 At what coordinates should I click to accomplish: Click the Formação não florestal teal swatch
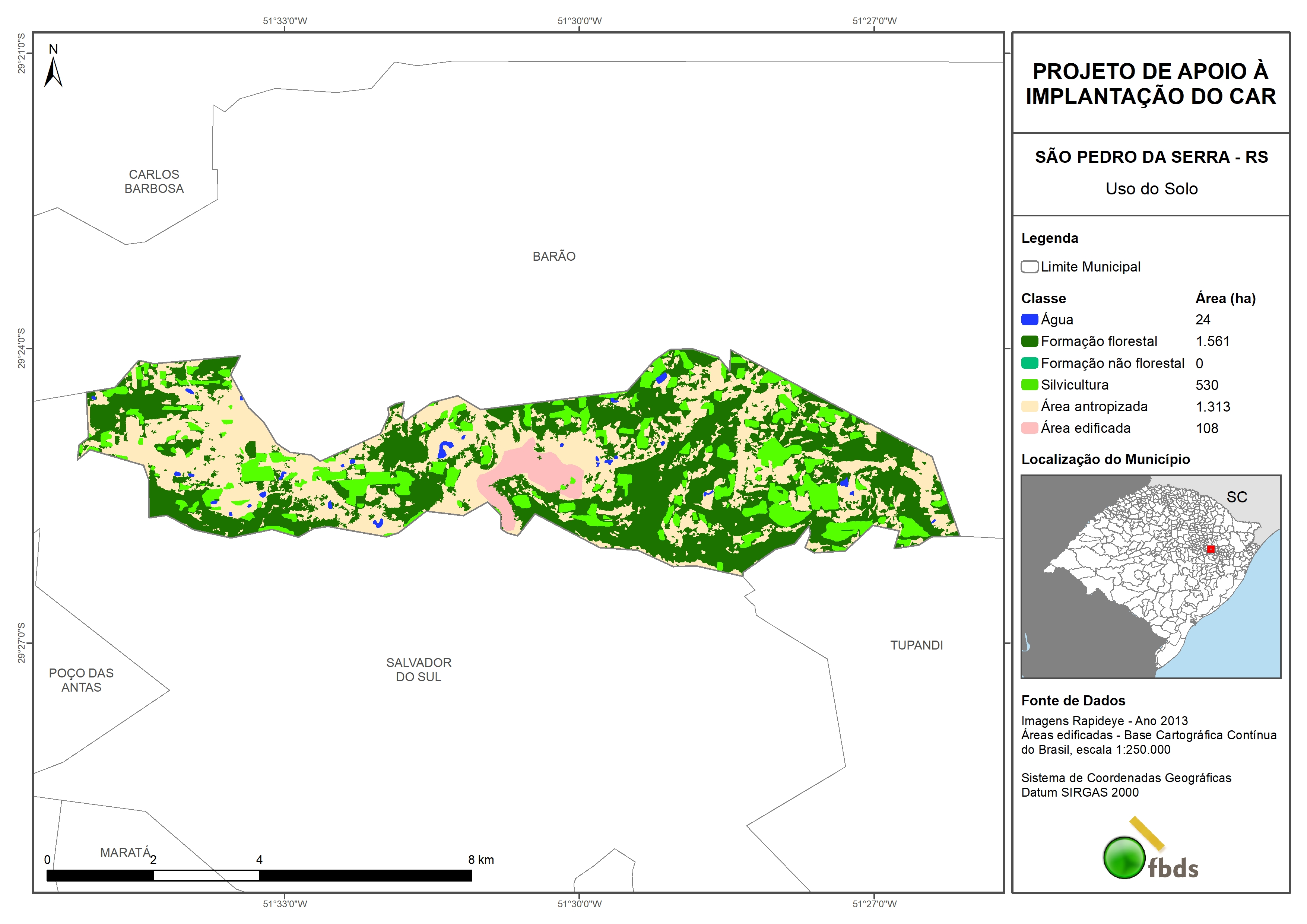coord(1029,363)
